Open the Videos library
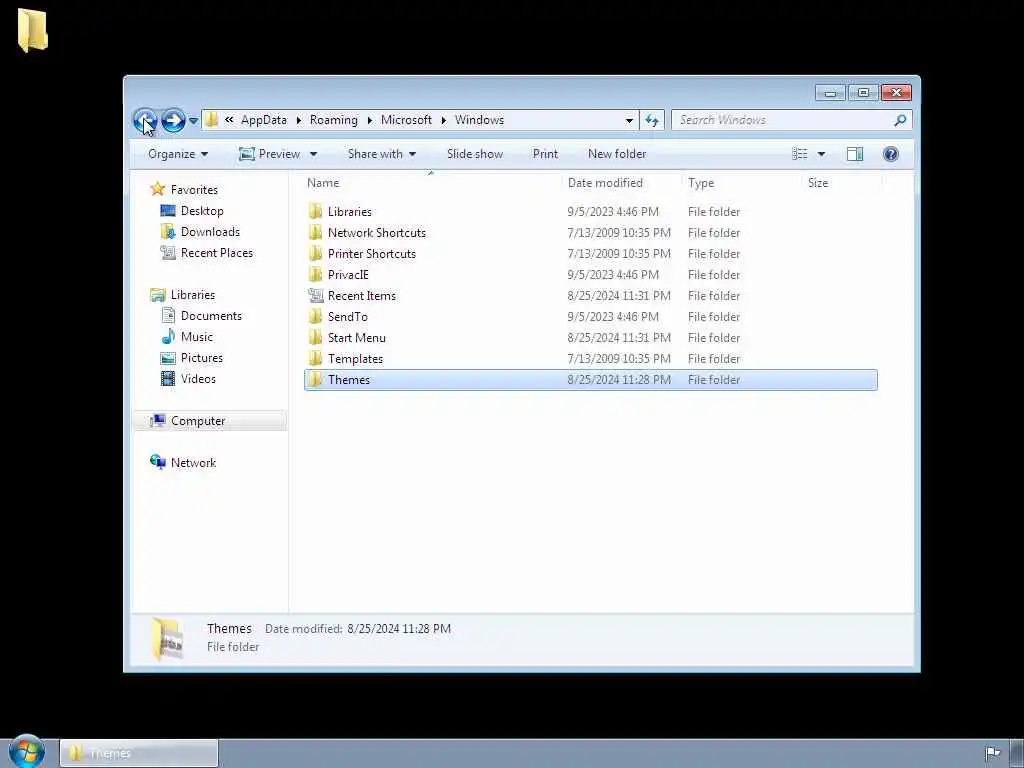The width and height of the screenshot is (1024, 768). coord(198,379)
